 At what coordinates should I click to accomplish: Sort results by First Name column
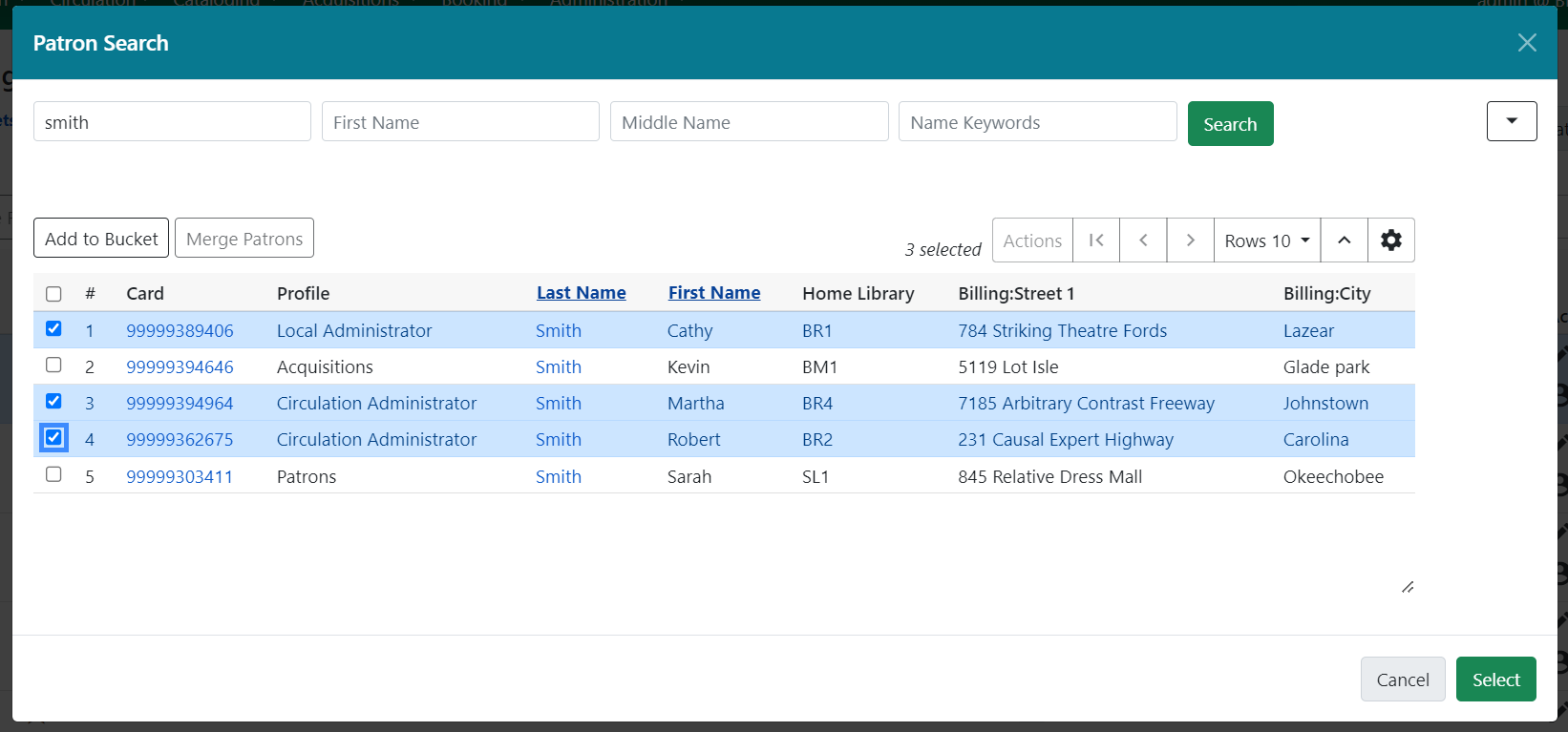[x=713, y=293]
